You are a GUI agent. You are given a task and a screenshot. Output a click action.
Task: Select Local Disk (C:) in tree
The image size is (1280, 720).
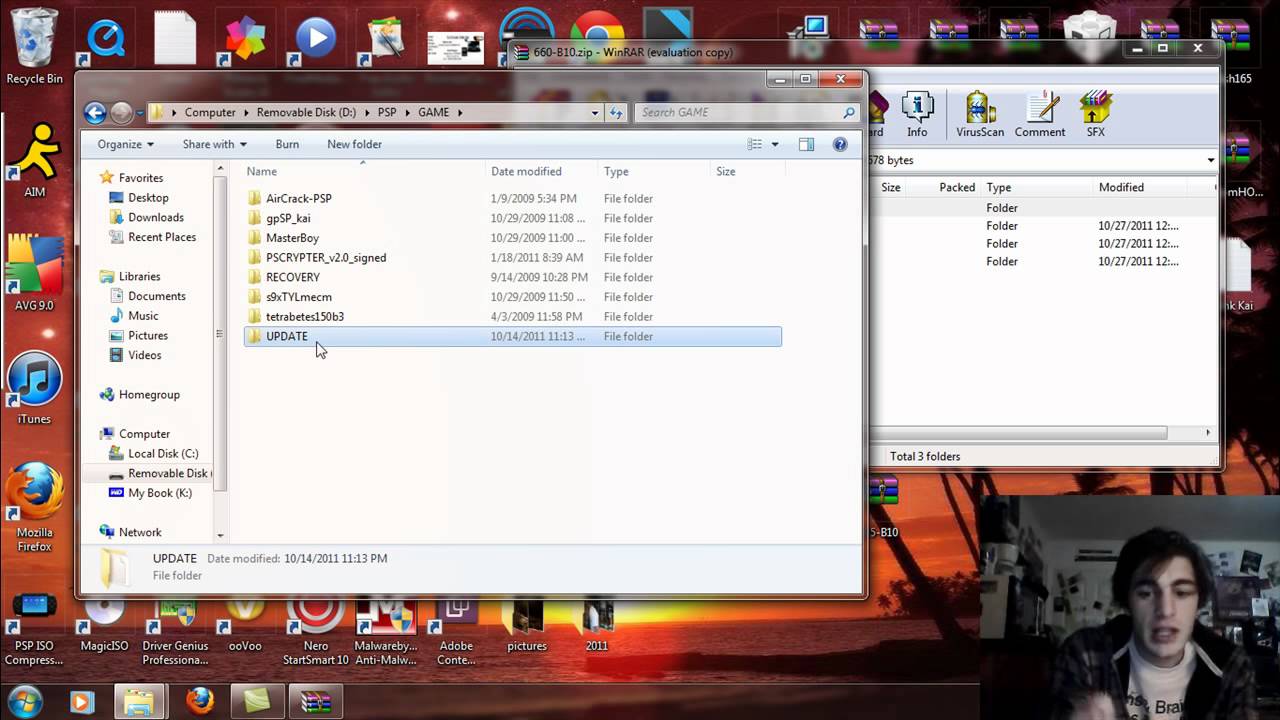pyautogui.click(x=162, y=453)
